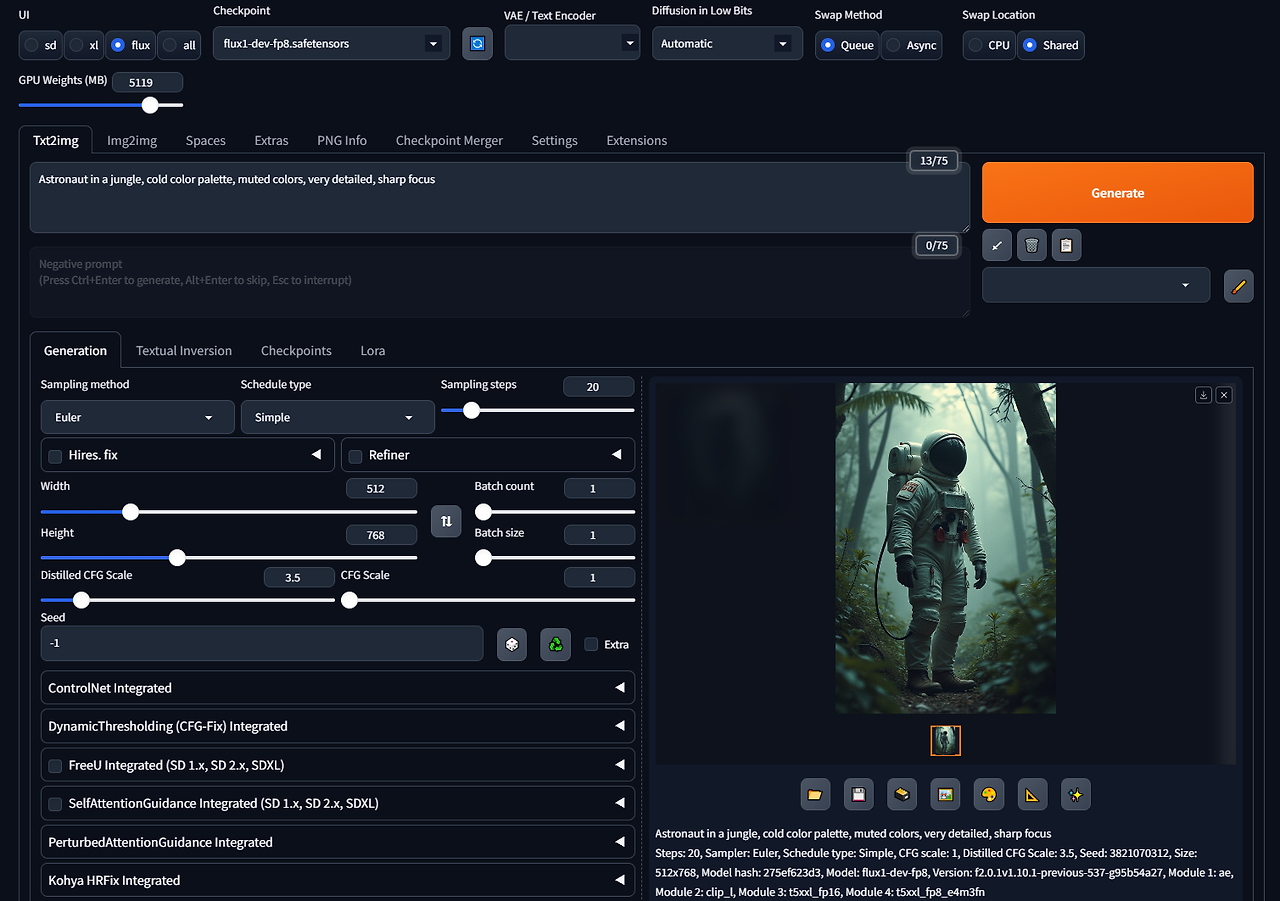This screenshot has width=1280, height=901.
Task: Open the Extensions tab
Action: [637, 140]
